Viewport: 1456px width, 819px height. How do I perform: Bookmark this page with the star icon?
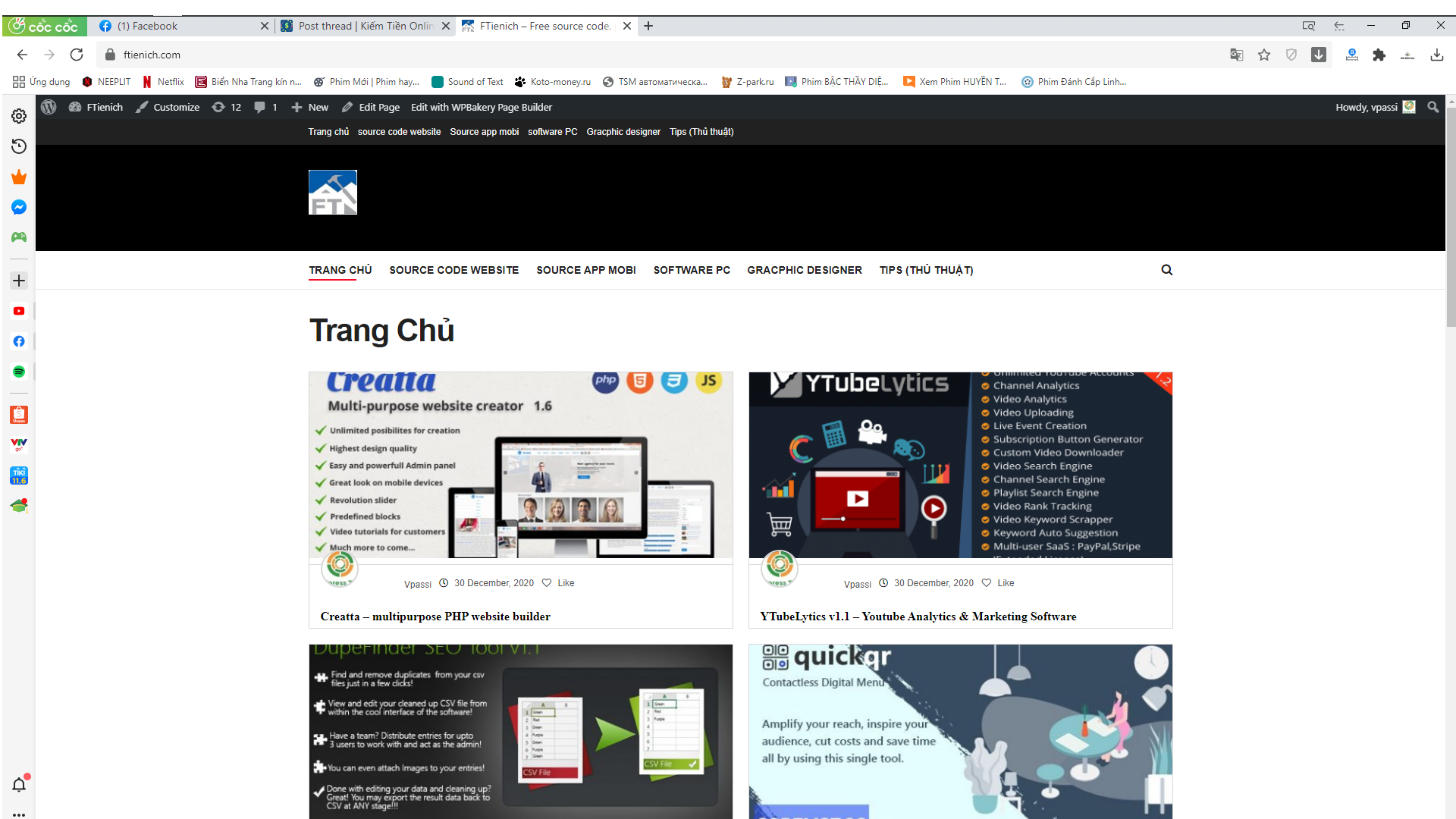tap(1263, 55)
